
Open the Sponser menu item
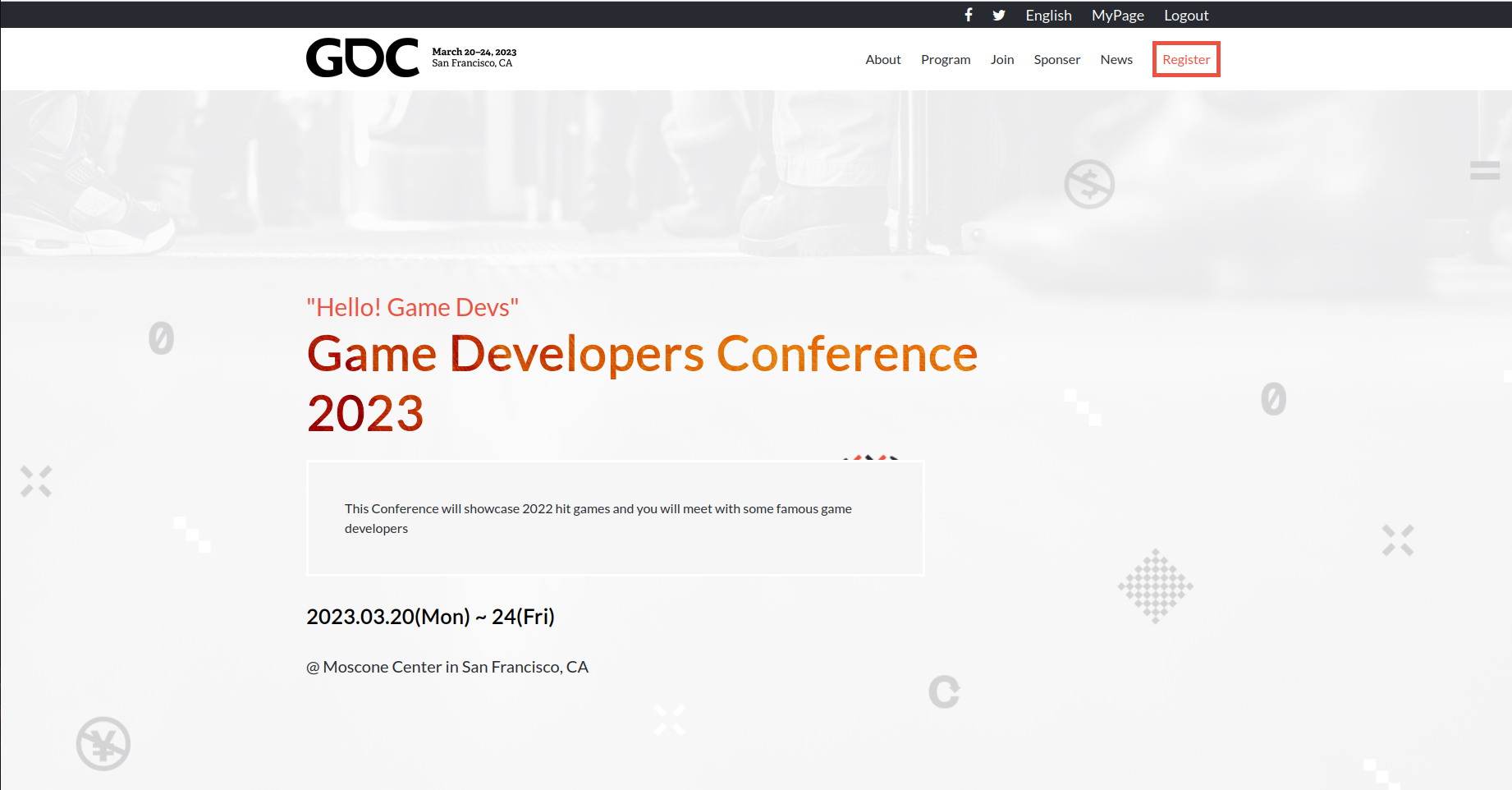click(1057, 60)
